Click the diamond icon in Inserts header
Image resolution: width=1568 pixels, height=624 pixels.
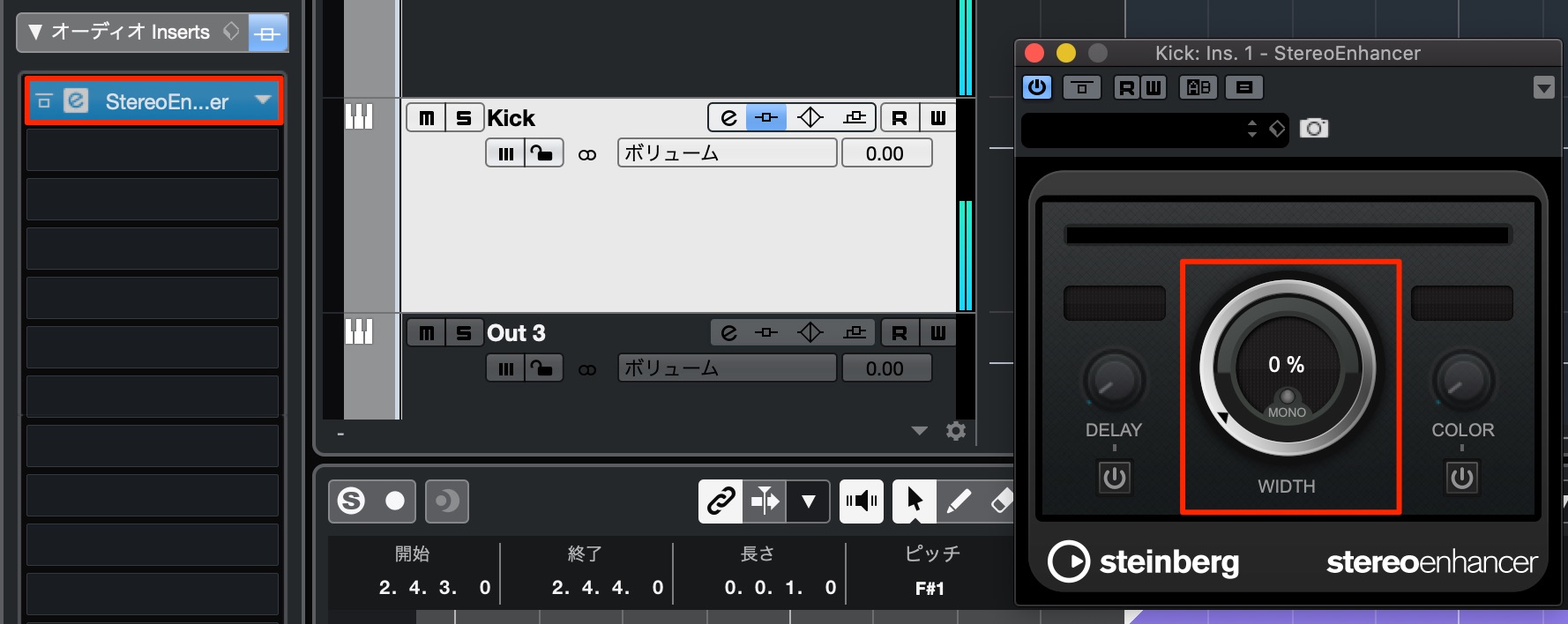click(231, 32)
